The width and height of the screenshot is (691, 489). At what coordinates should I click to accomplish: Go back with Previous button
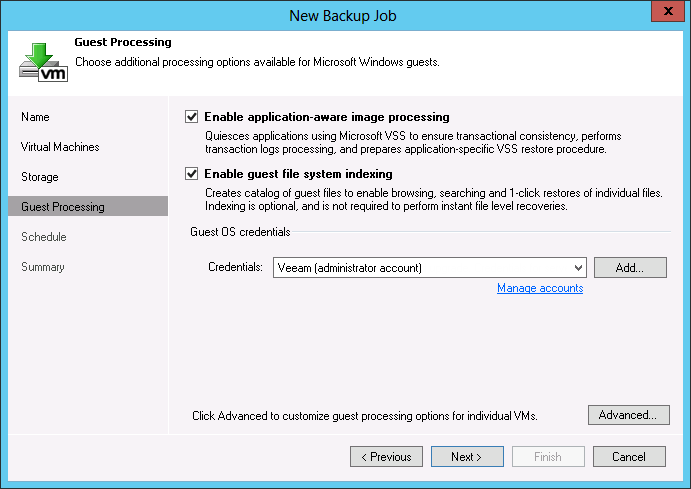[386, 457]
